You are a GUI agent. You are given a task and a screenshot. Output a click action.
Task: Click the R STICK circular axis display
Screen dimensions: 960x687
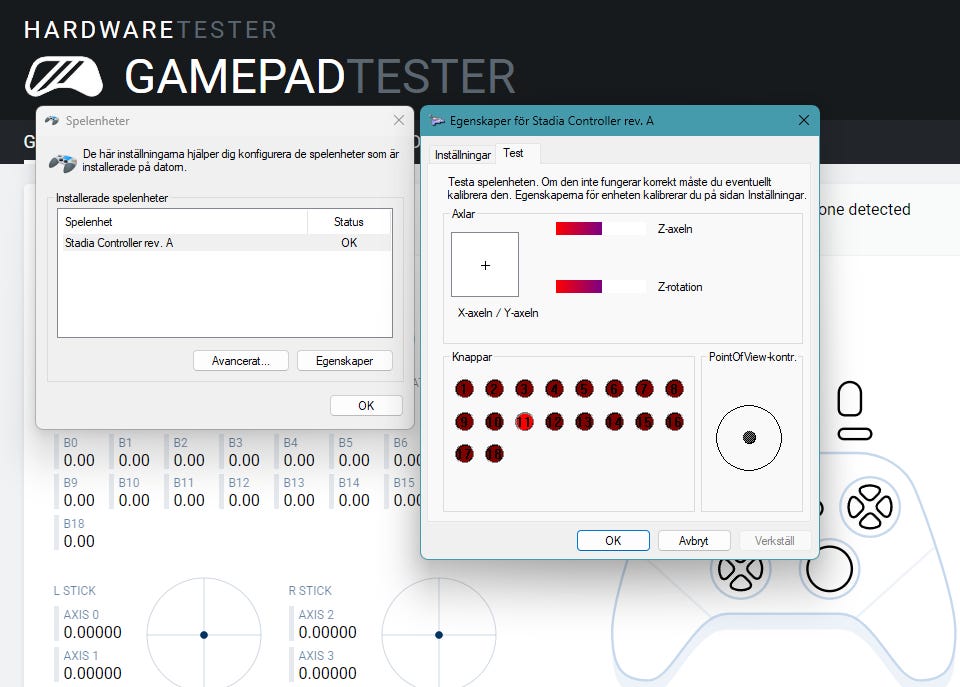click(439, 634)
